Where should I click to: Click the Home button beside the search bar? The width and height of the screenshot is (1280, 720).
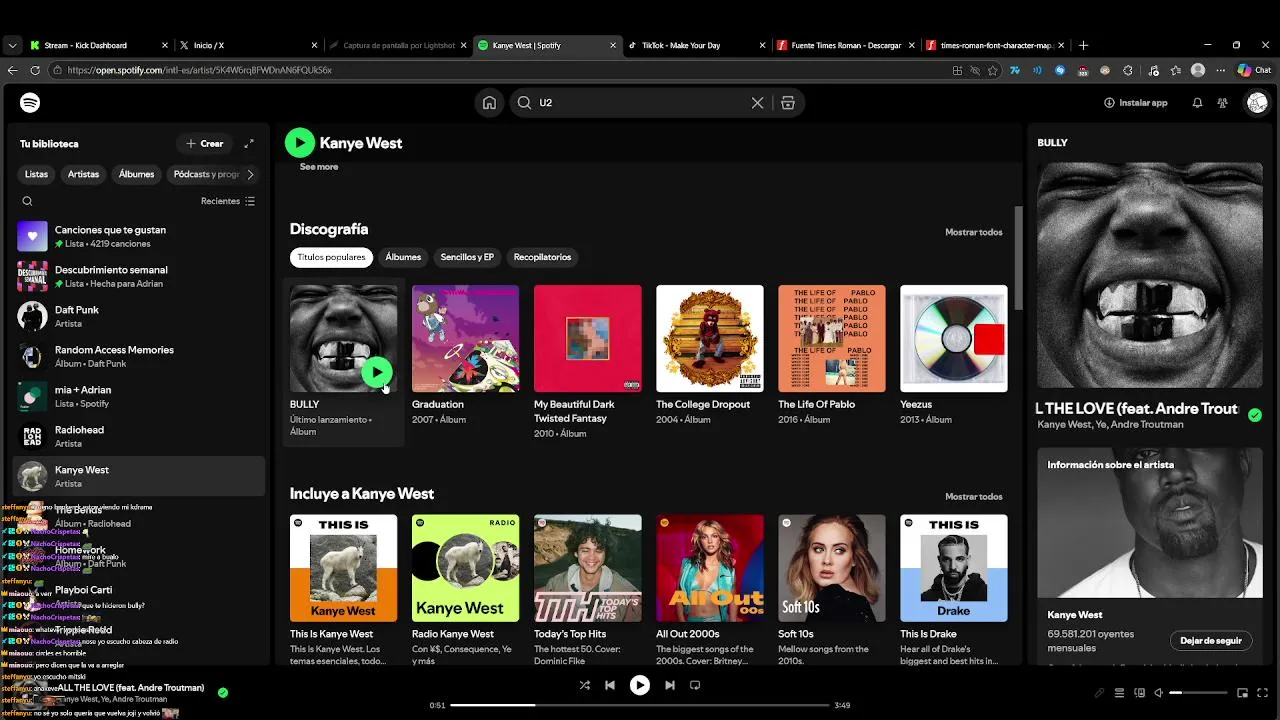[x=489, y=103]
